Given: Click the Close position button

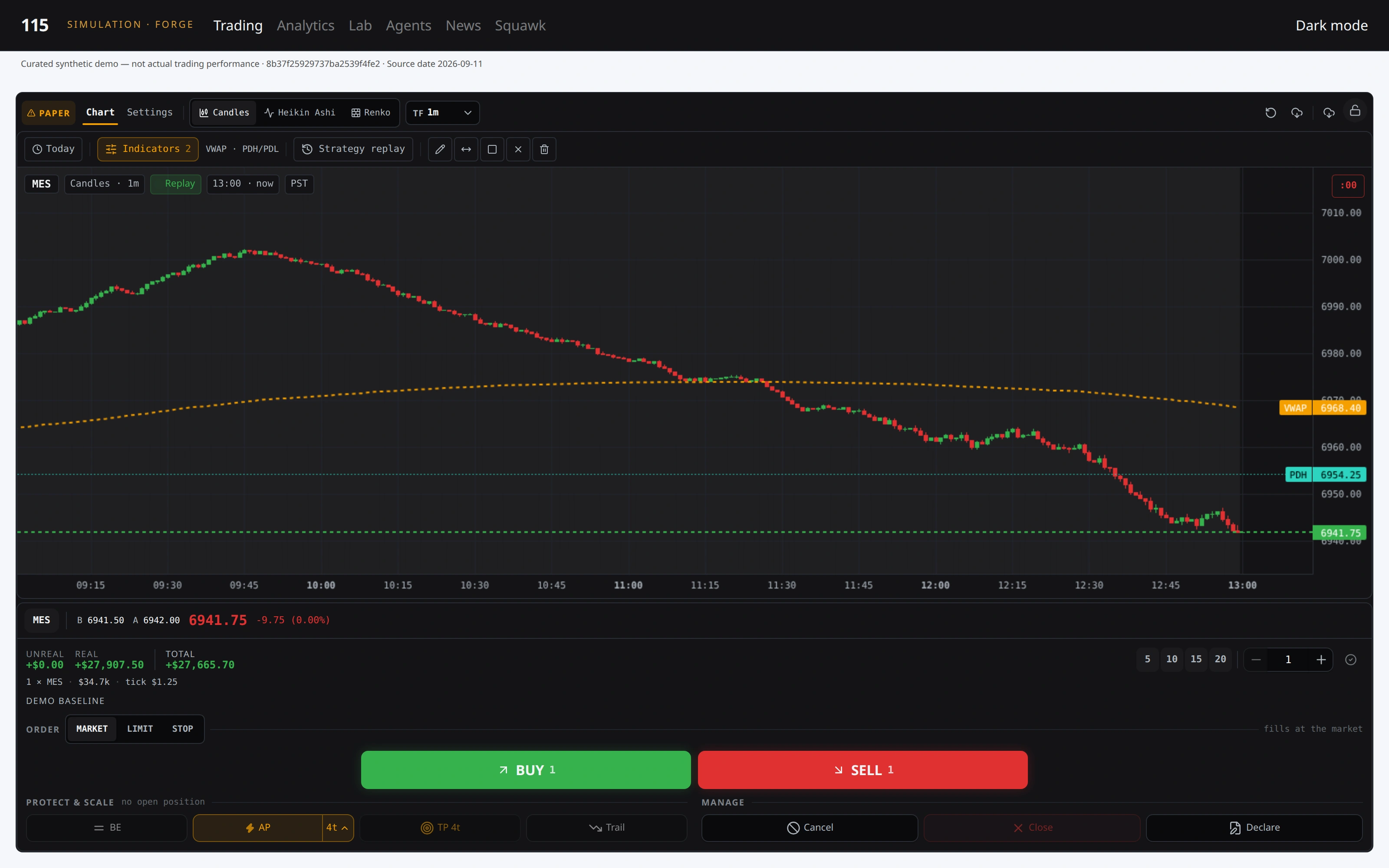Looking at the screenshot, I should coord(1032,828).
